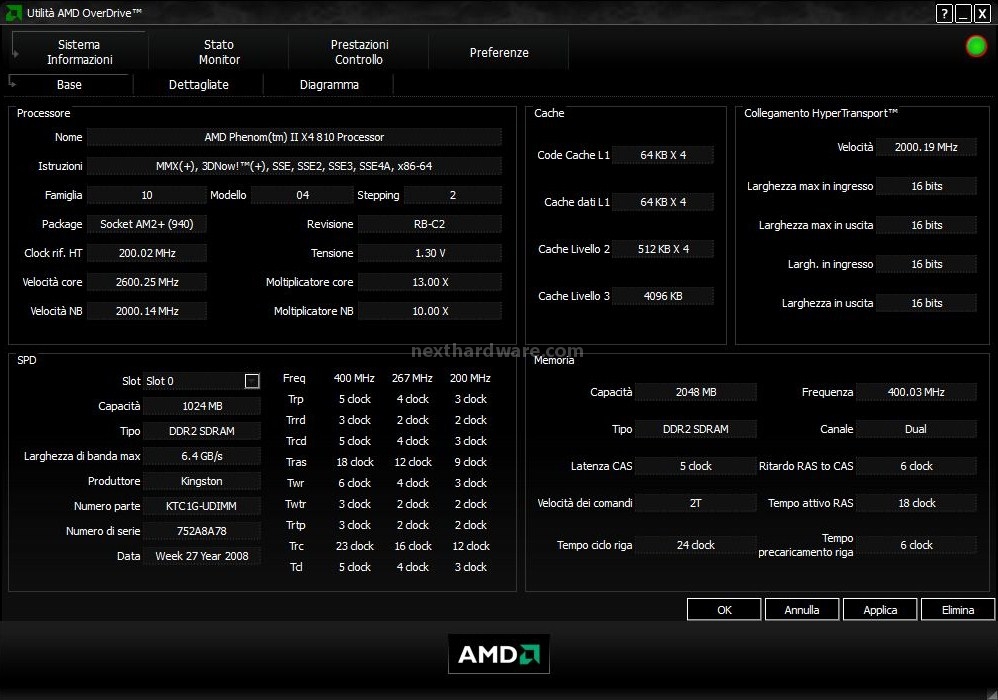The image size is (998, 700).
Task: Click the Velocità dei comandi value 2T
Action: 696,503
